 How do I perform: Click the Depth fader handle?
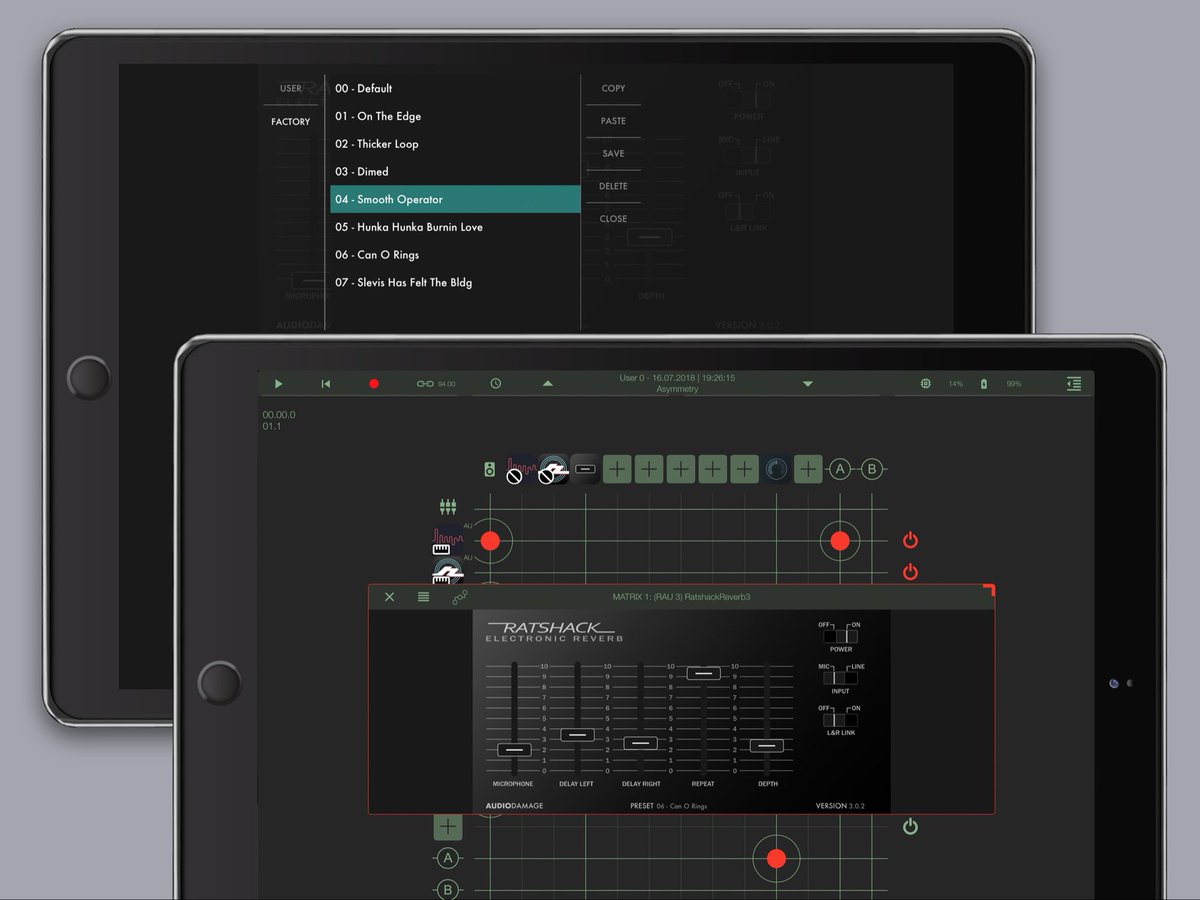tap(767, 745)
